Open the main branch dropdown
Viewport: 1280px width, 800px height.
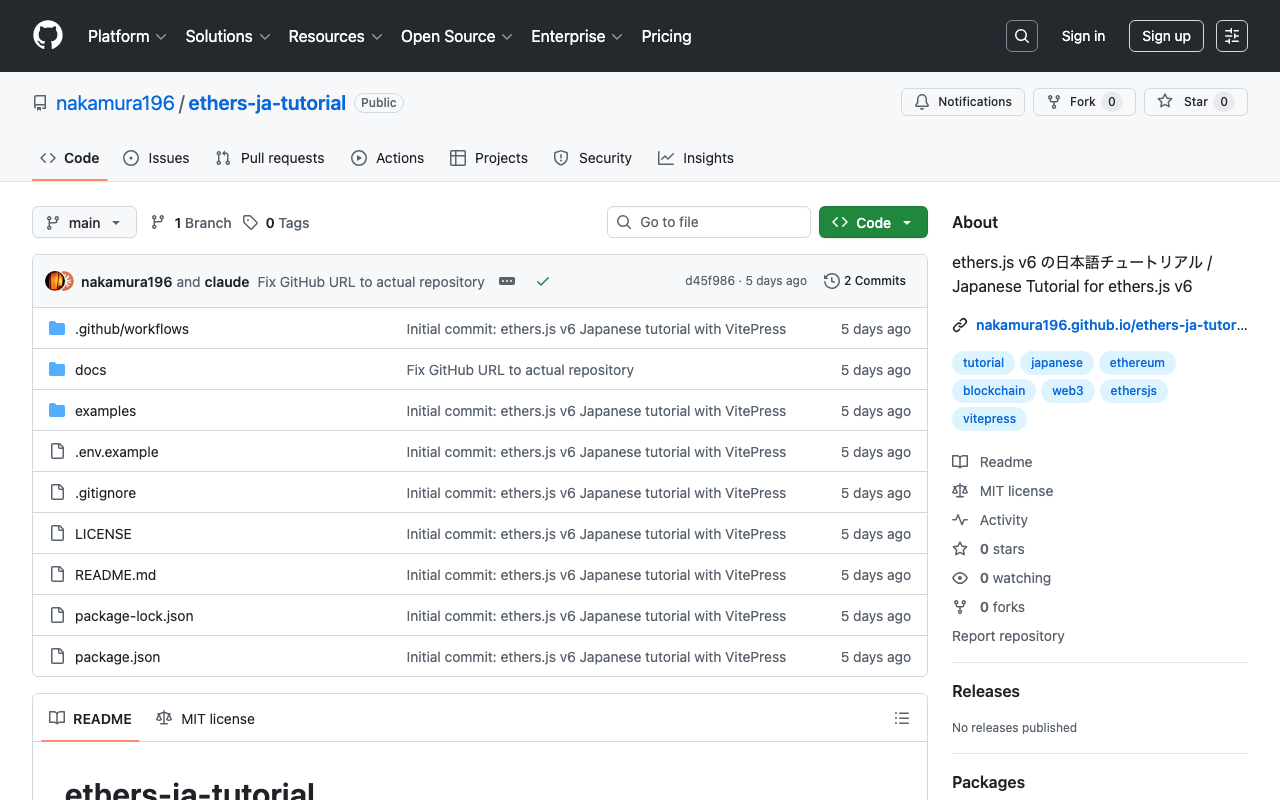(84, 222)
